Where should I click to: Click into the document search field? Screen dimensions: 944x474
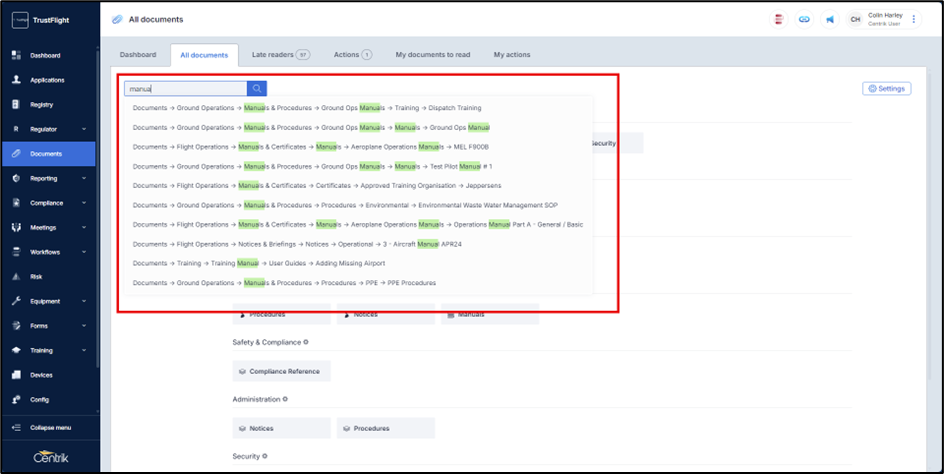185,88
